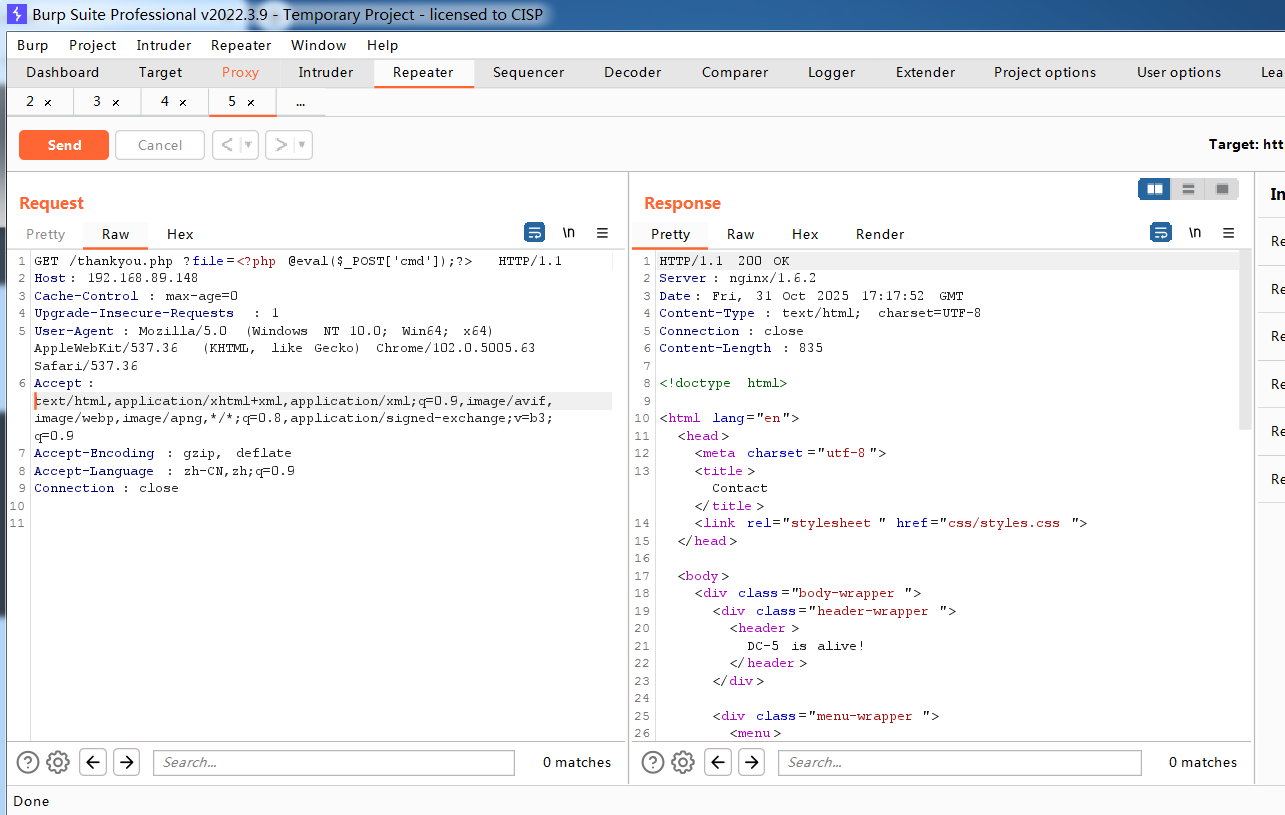This screenshot has height=815, width=1285.
Task: Open Request pane hamburger options menu
Action: (x=602, y=233)
